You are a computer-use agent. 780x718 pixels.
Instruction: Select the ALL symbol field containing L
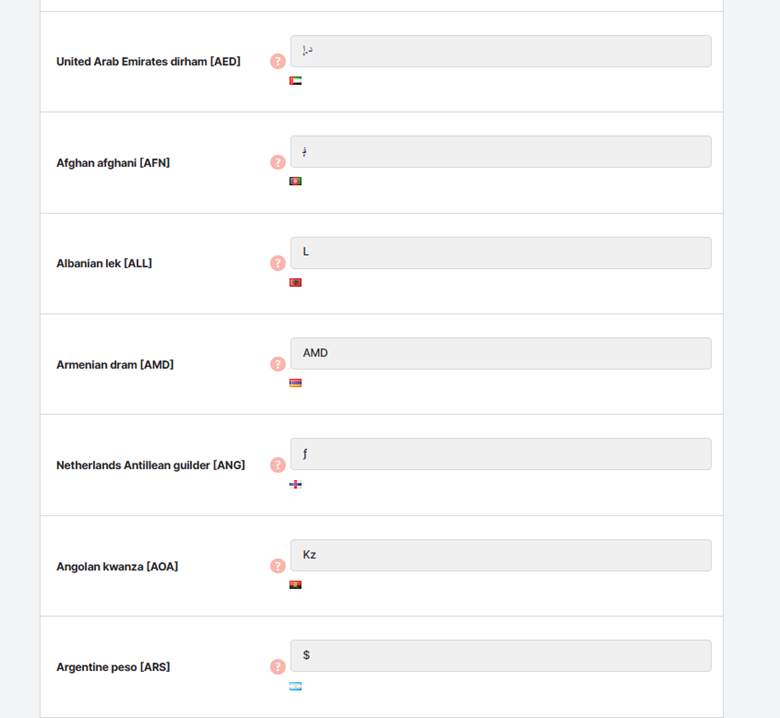501,253
